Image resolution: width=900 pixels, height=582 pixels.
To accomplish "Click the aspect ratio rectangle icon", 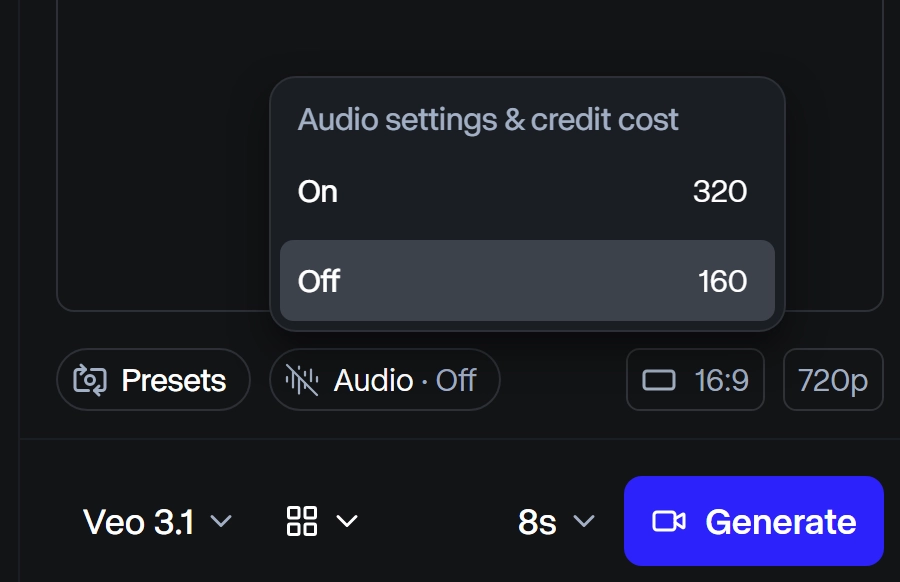I will click(x=659, y=380).
